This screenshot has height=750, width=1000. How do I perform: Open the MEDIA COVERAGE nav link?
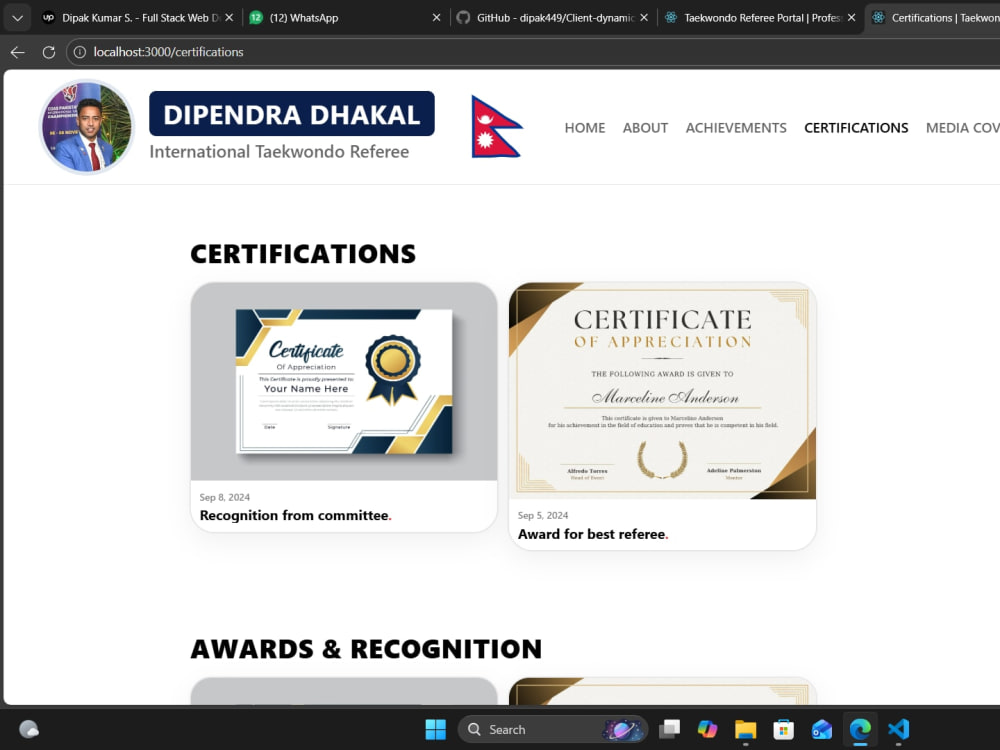click(962, 128)
